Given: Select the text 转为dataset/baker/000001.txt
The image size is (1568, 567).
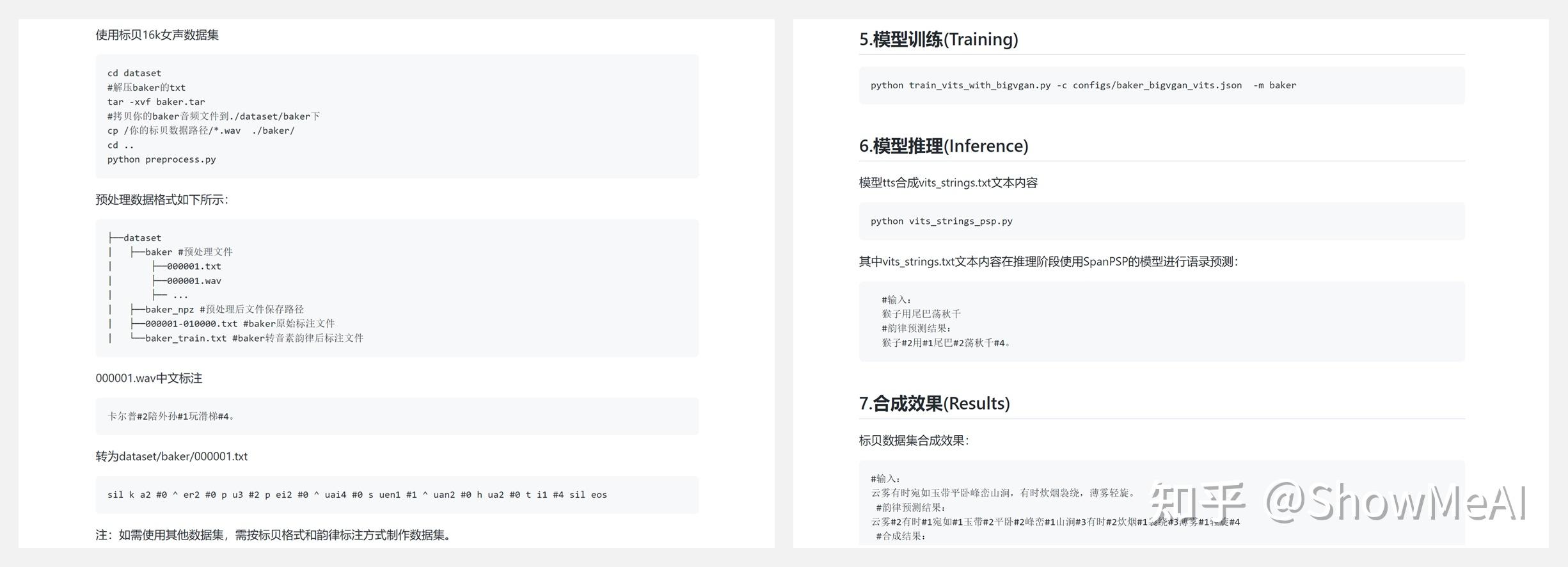Looking at the screenshot, I should point(171,456).
